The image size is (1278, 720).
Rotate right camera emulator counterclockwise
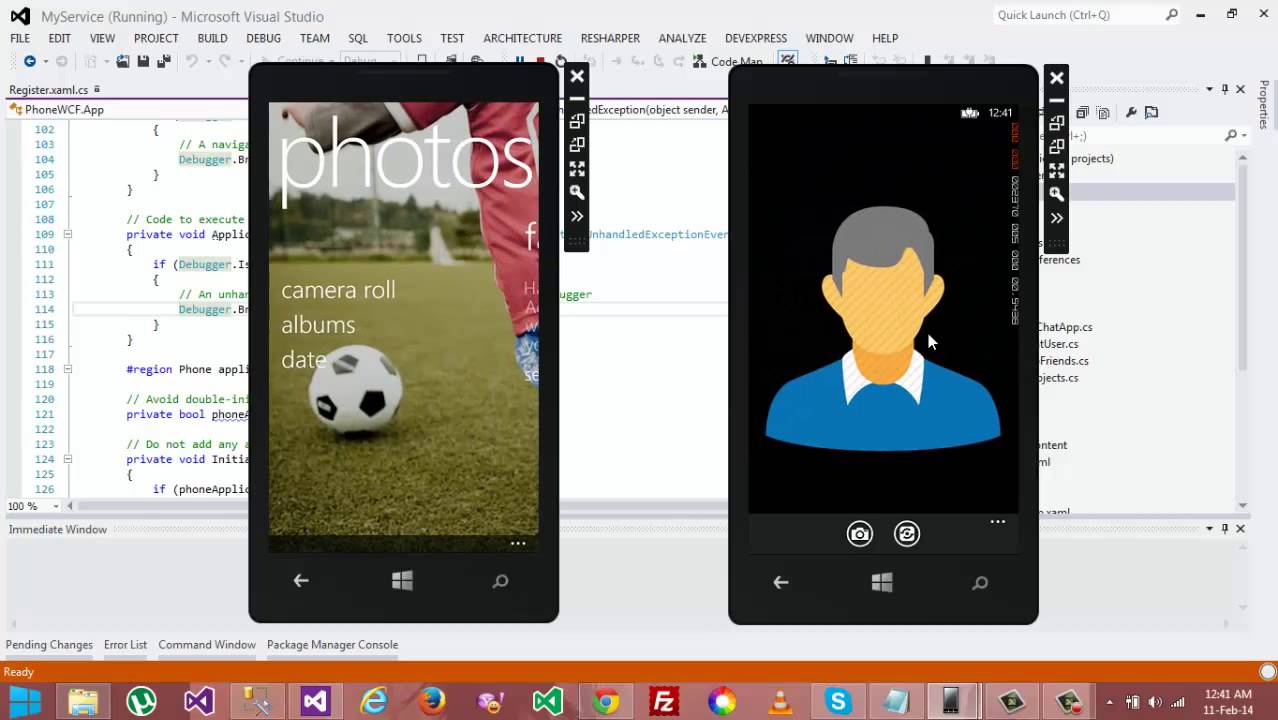(1057, 122)
